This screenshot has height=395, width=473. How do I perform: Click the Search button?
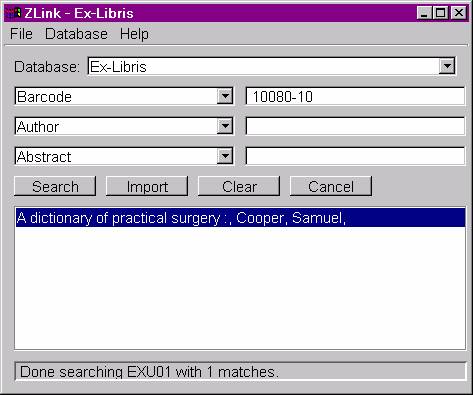click(x=55, y=186)
